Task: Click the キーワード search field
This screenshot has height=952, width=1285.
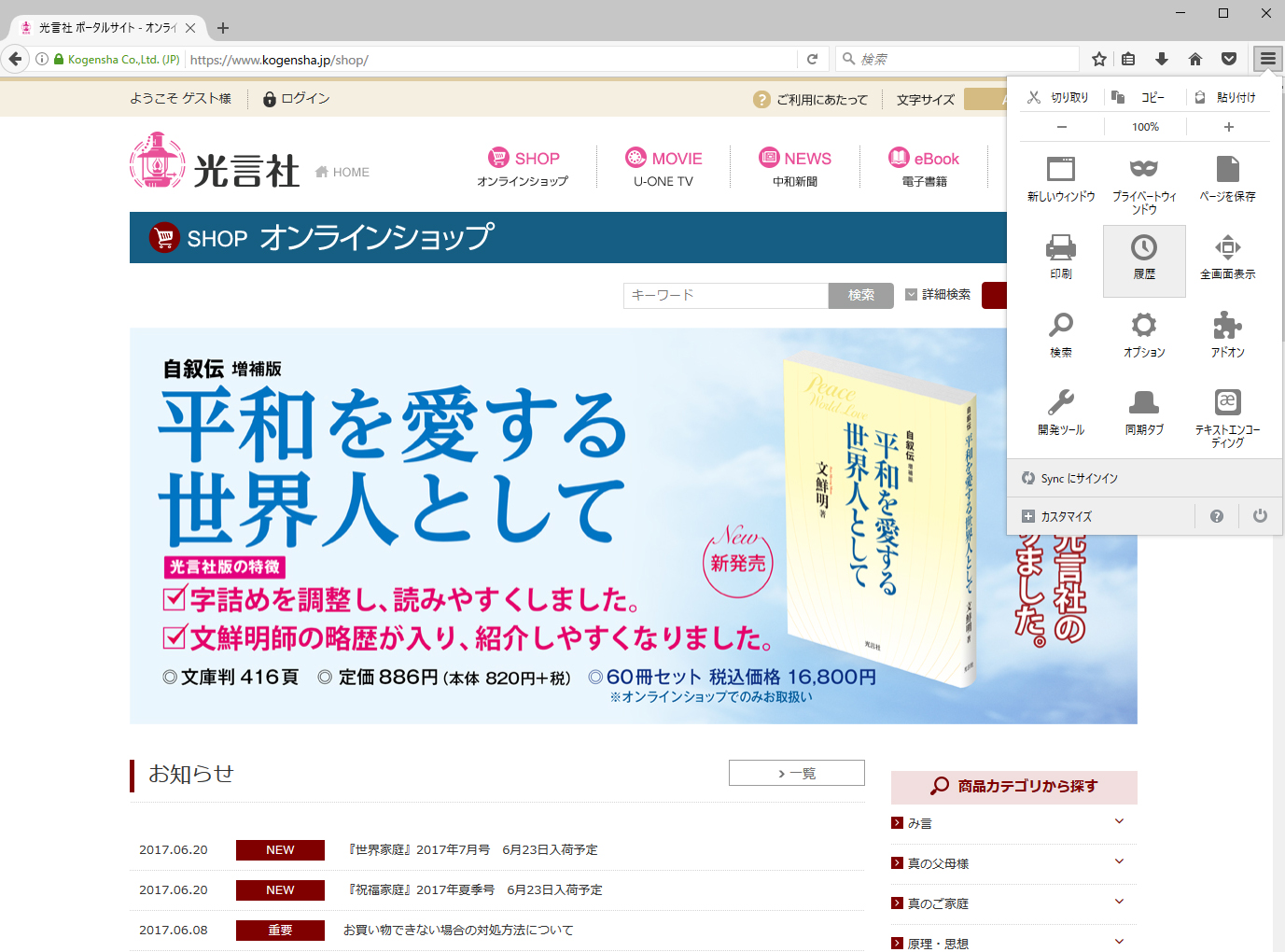Action: (x=726, y=295)
